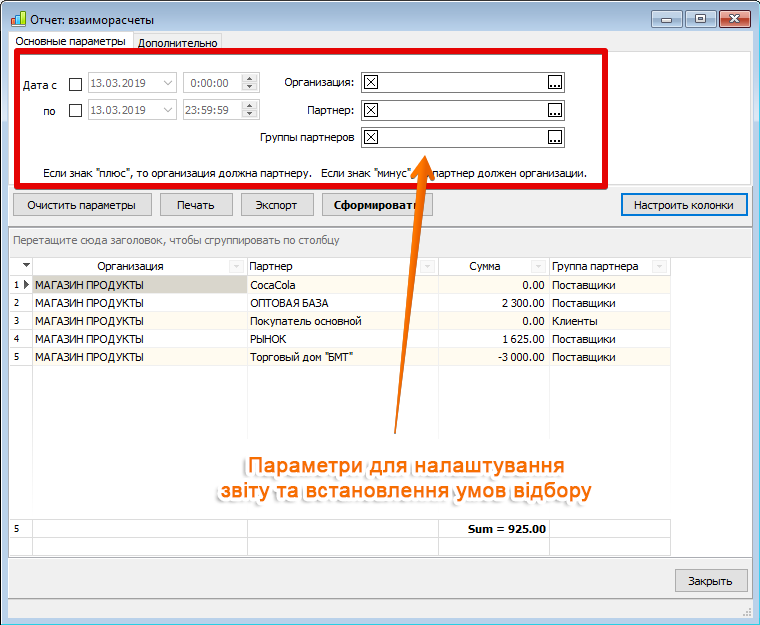Clear the Организация field with X icon
This screenshot has height=625, width=760.
click(x=371, y=82)
